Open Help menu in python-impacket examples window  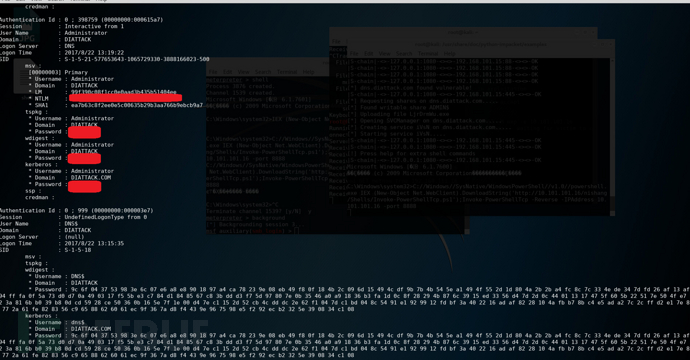[x=449, y=53]
